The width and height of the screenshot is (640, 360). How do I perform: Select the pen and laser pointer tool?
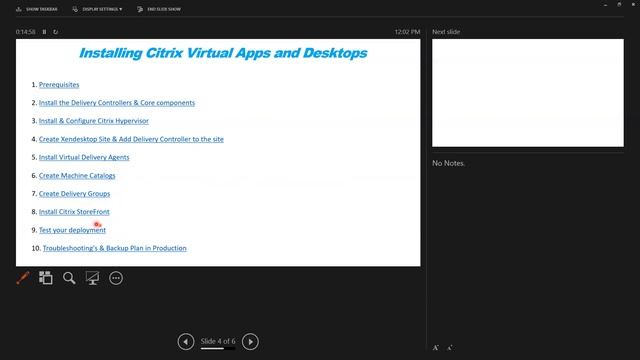(x=23, y=278)
